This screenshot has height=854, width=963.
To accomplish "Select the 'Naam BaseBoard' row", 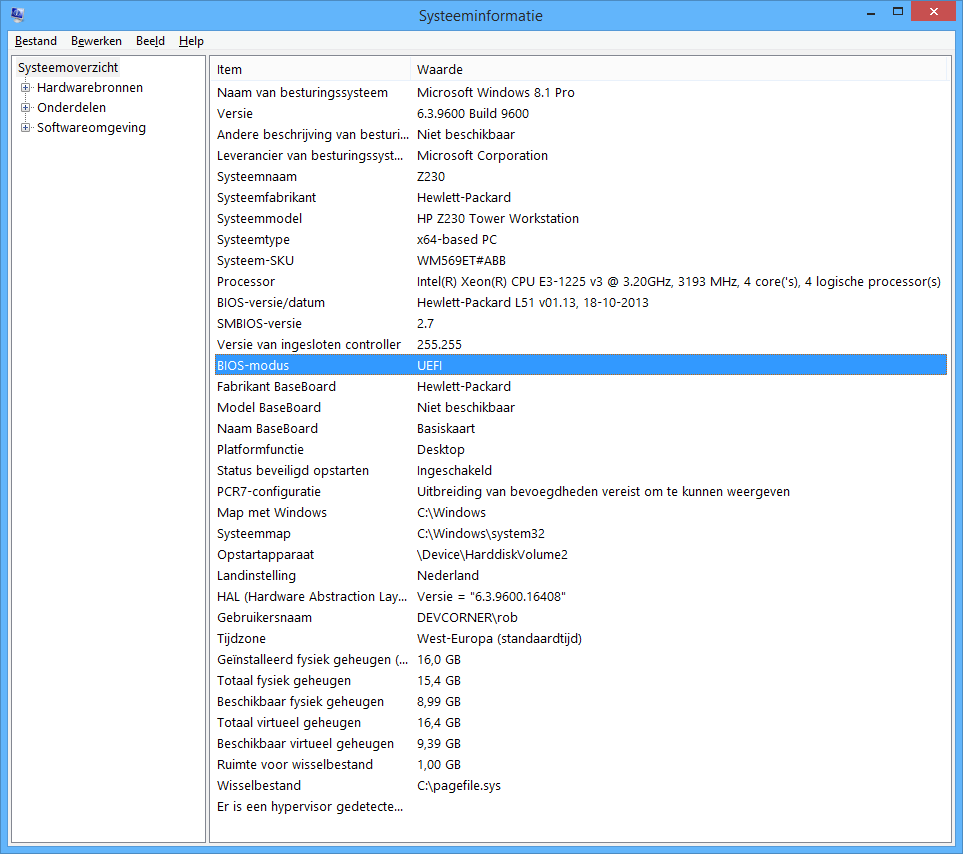I will tap(580, 429).
